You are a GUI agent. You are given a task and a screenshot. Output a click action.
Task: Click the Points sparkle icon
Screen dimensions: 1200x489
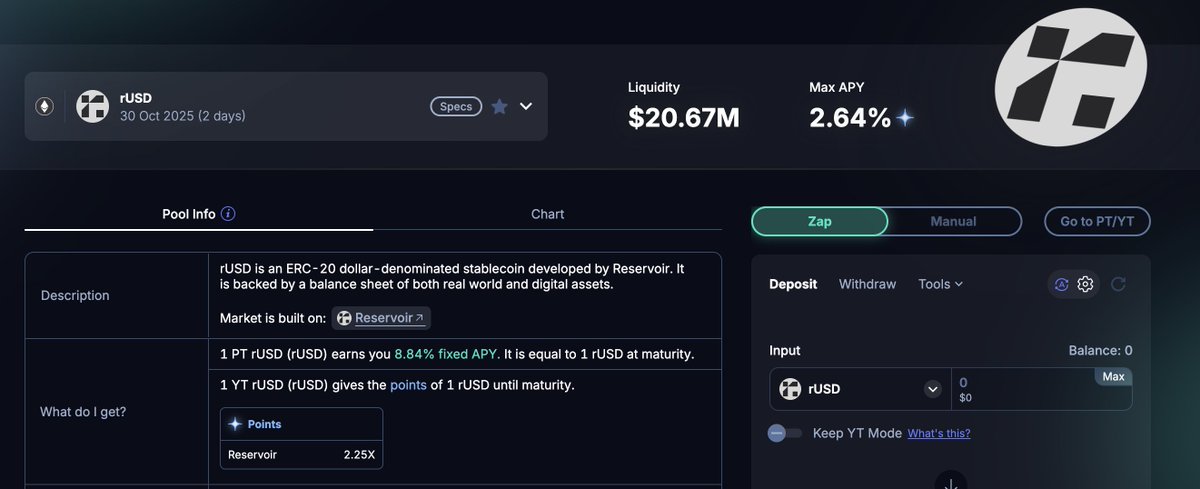coord(235,424)
